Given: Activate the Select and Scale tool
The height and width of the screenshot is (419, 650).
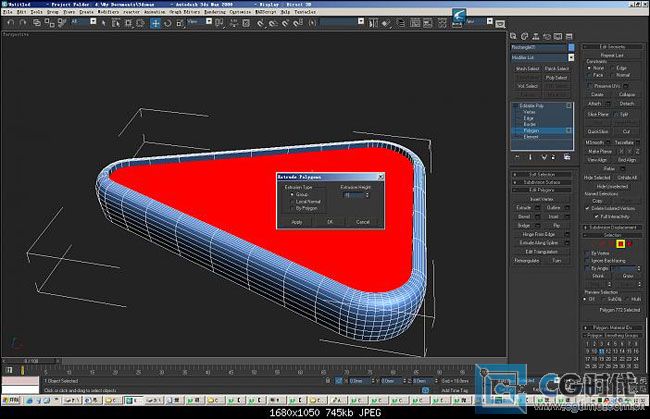Looking at the screenshot, I should point(180,23).
